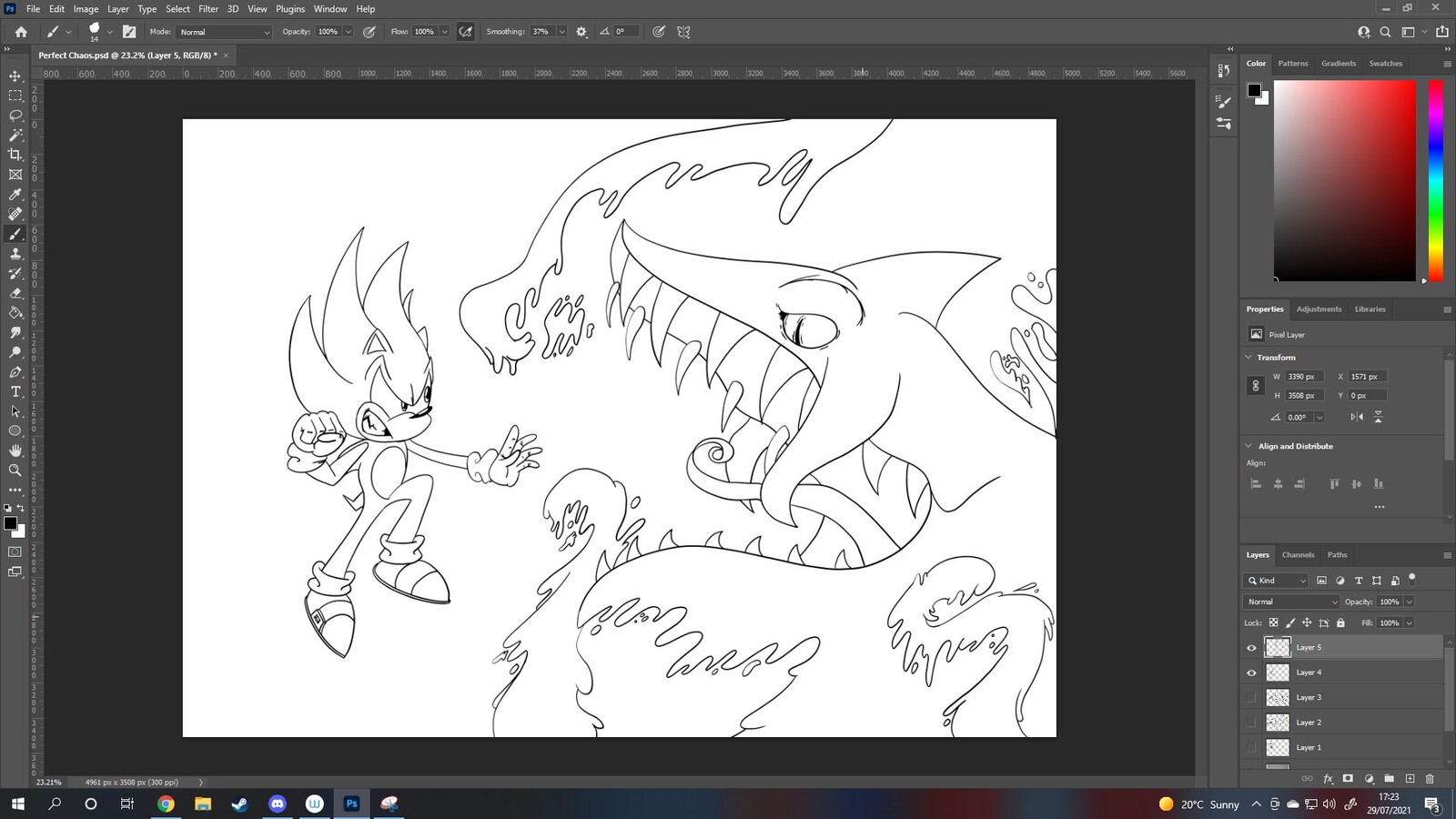The width and height of the screenshot is (1456, 819).
Task: Toggle airbrush-style build-up effects
Action: coord(466,32)
